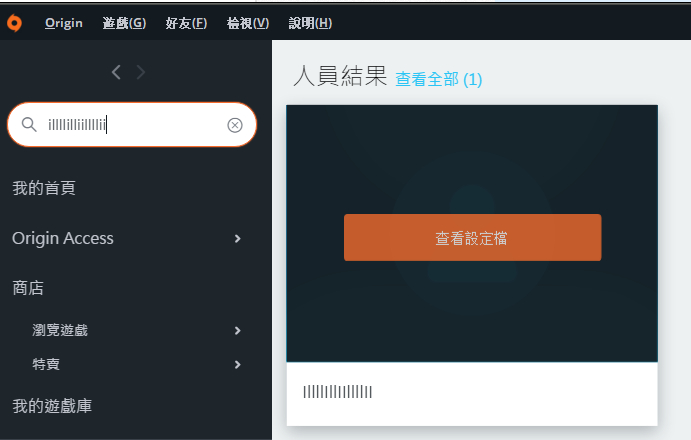The height and width of the screenshot is (440, 691).
Task: Go back with the left arrow
Action: click(116, 72)
